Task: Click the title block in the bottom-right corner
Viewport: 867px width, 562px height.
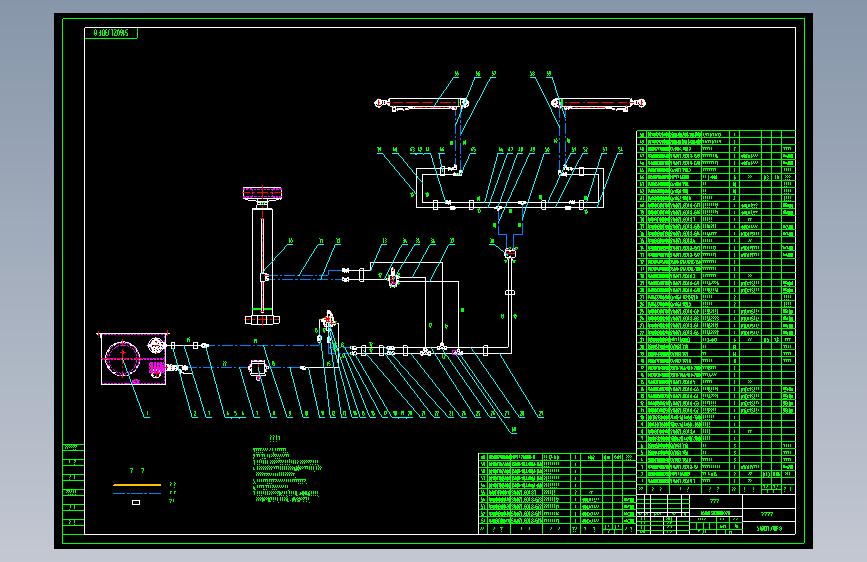Action: (x=716, y=514)
